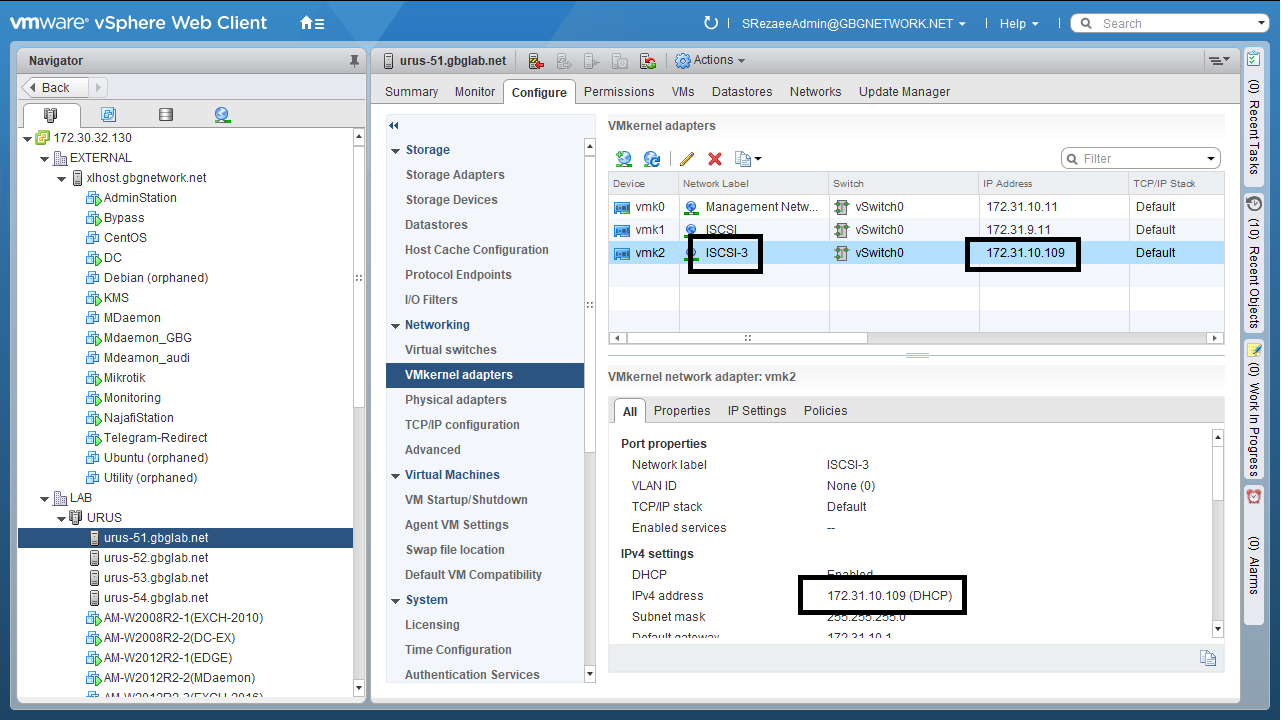This screenshot has height=720, width=1281.
Task: Pin the Navigator panel
Action: [x=354, y=61]
